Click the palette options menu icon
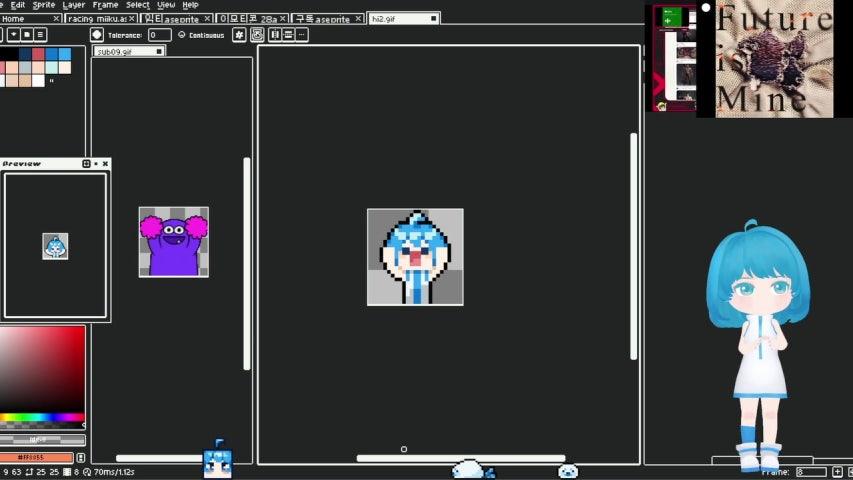Viewport: 853px width, 480px height. coord(40,35)
